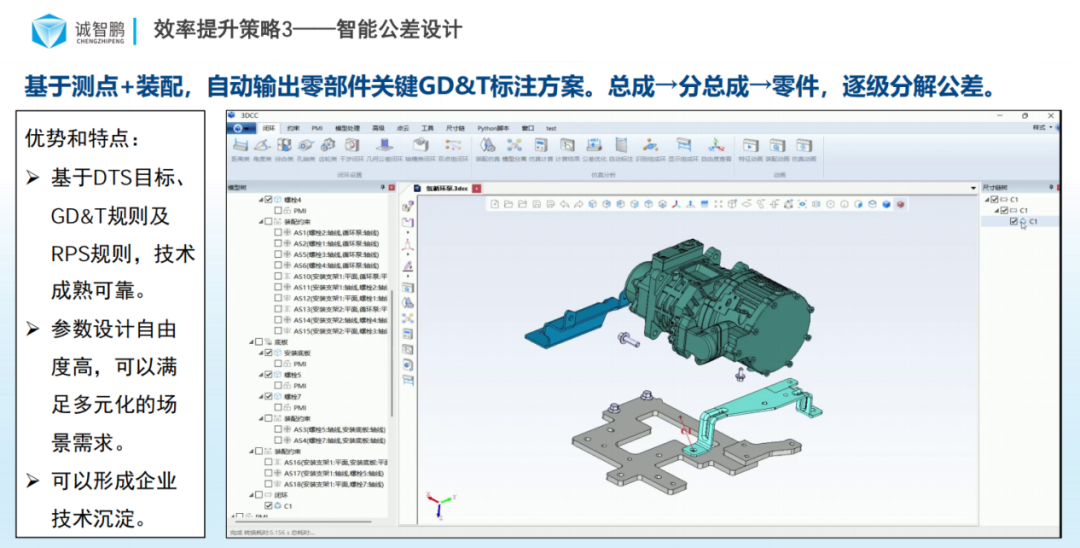Toggle the top-level C1 checkbox in 尺寸链树
Image resolution: width=1080 pixels, height=548 pixels.
995,200
